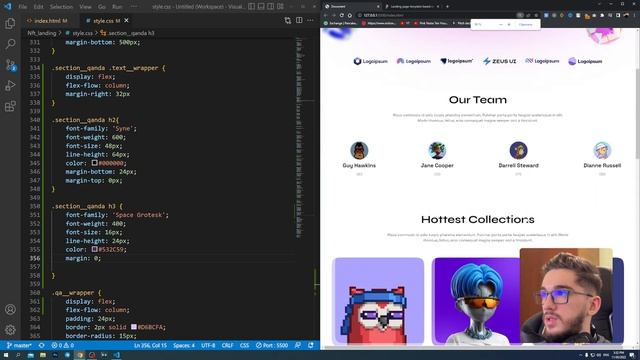The image size is (640, 360).
Task: Open the Explorer view in VS Code
Action: (10, 23)
